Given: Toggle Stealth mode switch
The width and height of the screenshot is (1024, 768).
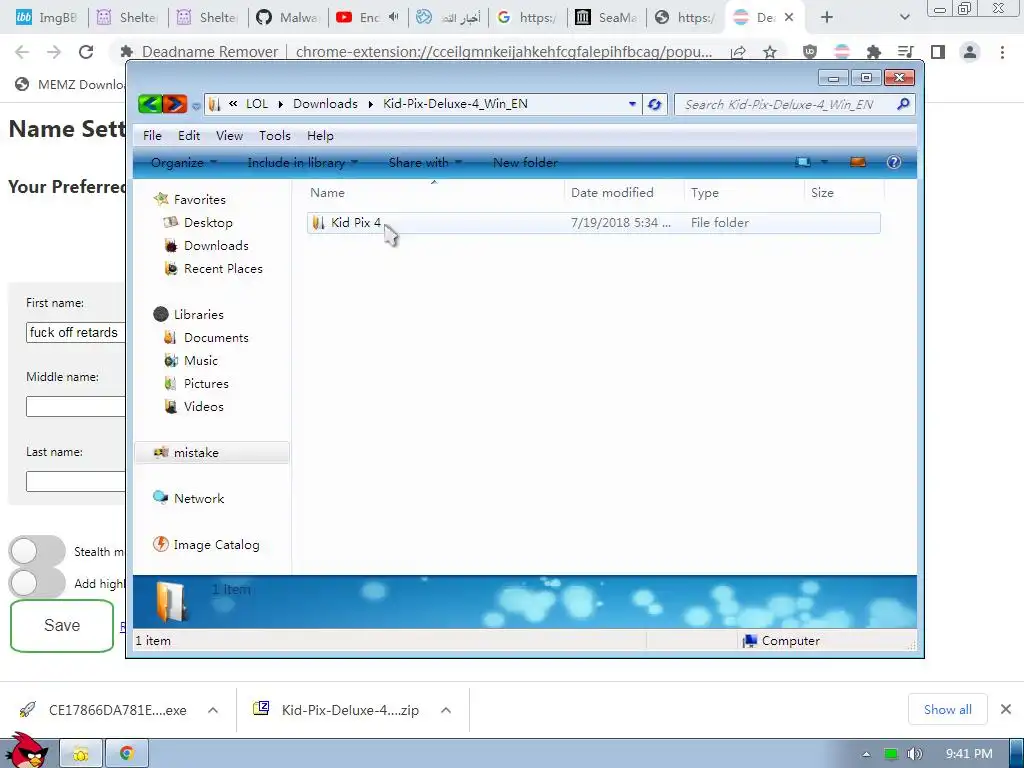Looking at the screenshot, I should (37, 551).
